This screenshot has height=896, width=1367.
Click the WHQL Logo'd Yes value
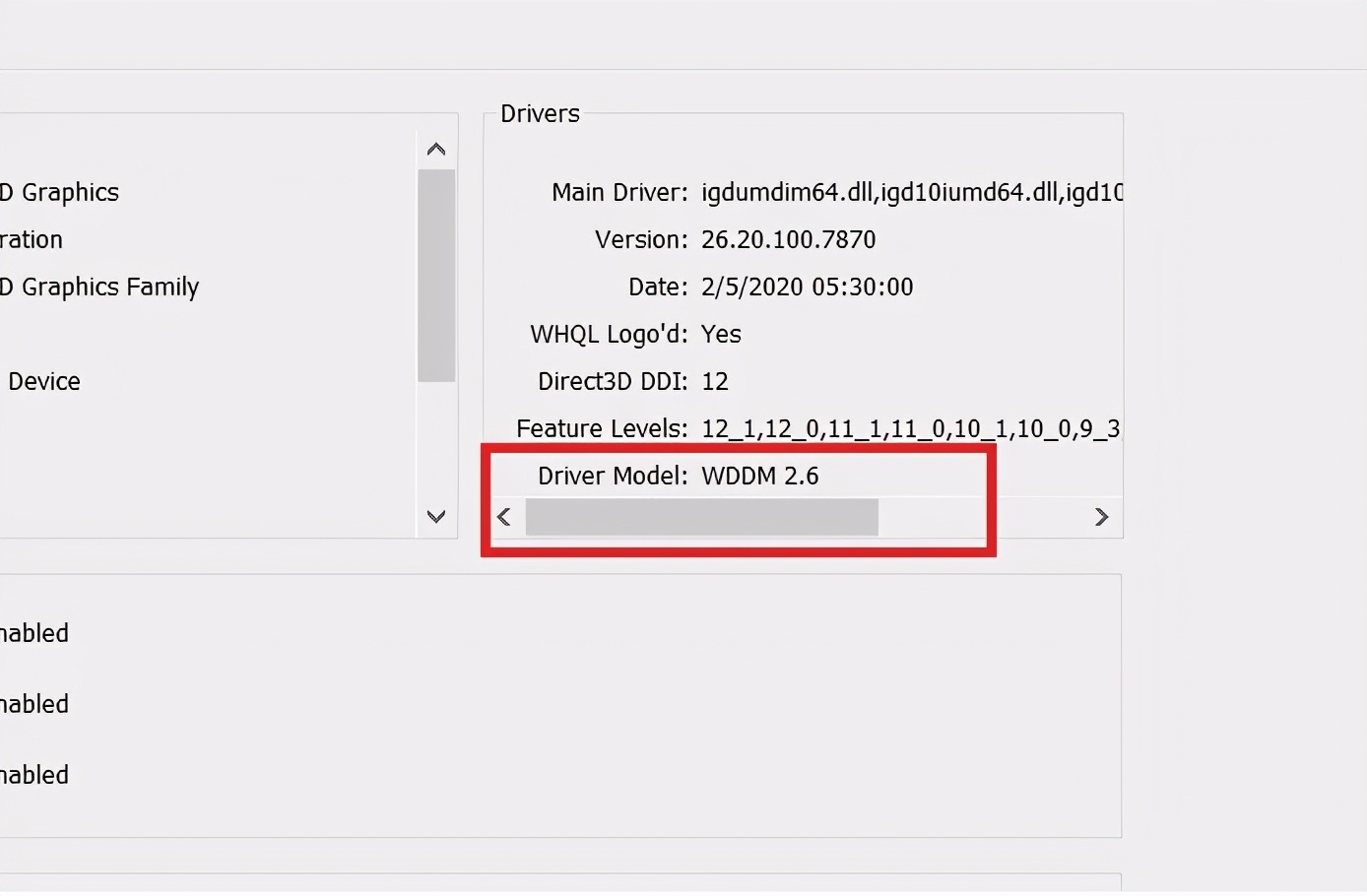pos(721,334)
